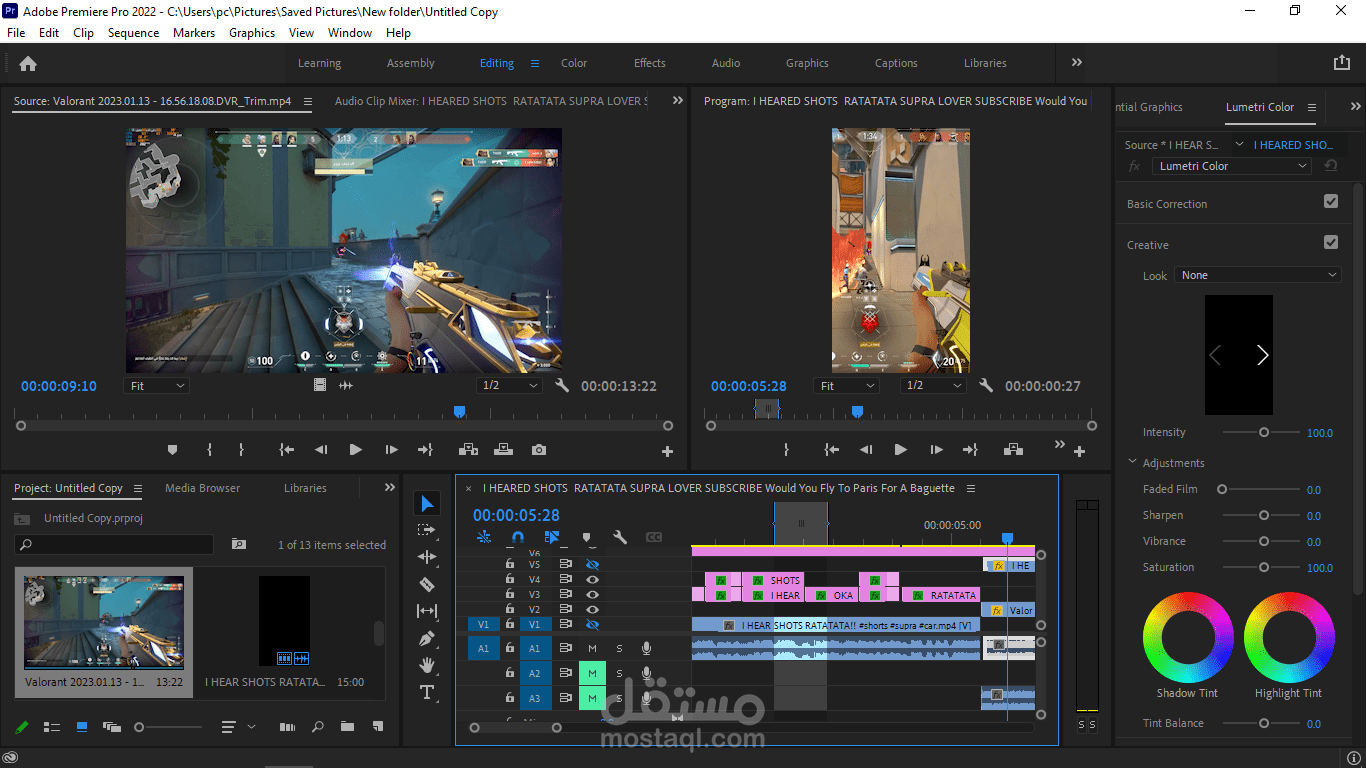The width and height of the screenshot is (1366, 768).
Task: Open Source monitor Fit zoom dropdown
Action: [x=157, y=385]
